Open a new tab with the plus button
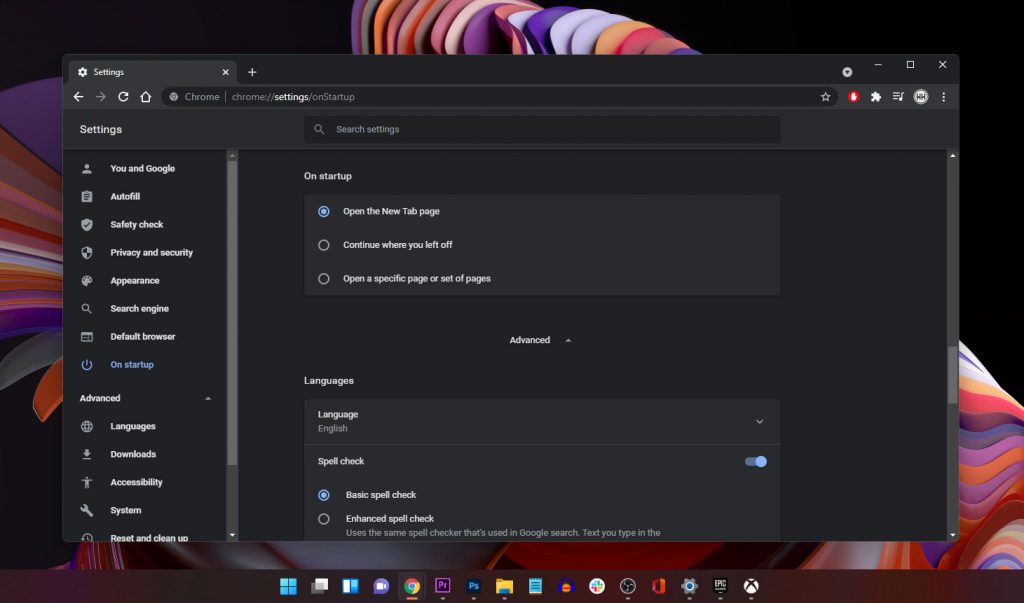Viewport: 1024px width, 603px height. pyautogui.click(x=252, y=72)
